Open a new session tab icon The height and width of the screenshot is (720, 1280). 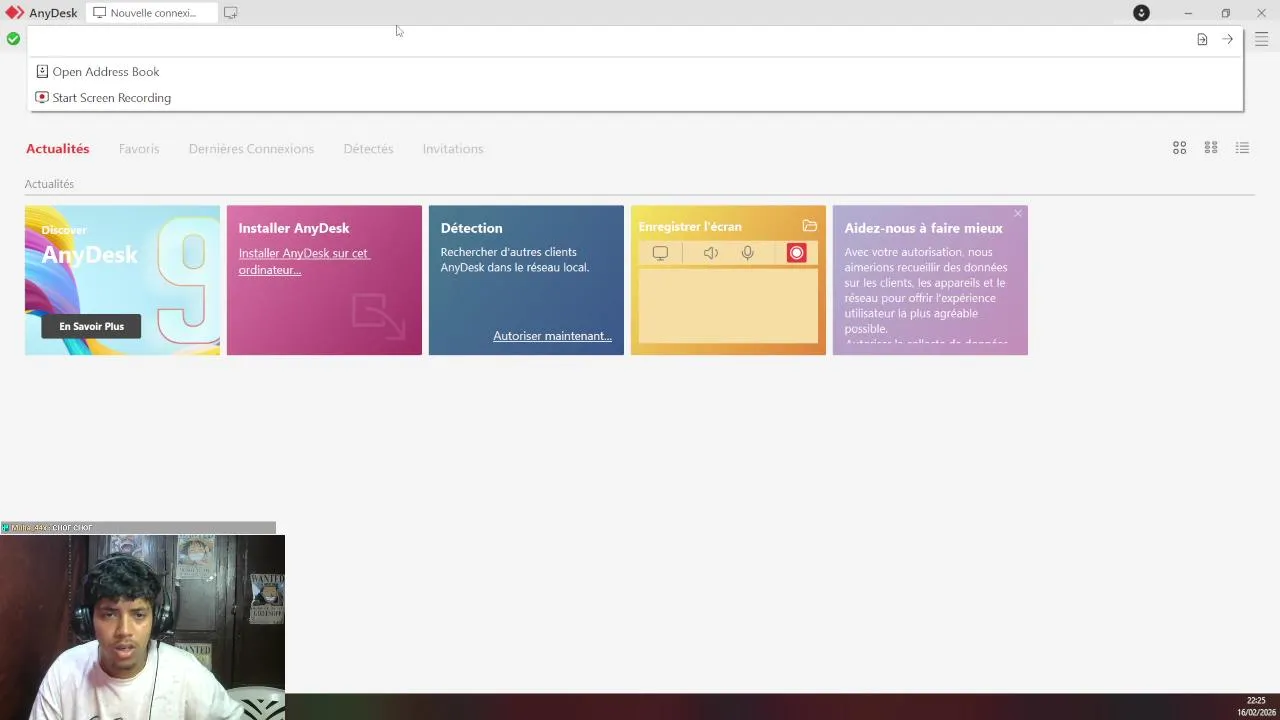(x=230, y=13)
